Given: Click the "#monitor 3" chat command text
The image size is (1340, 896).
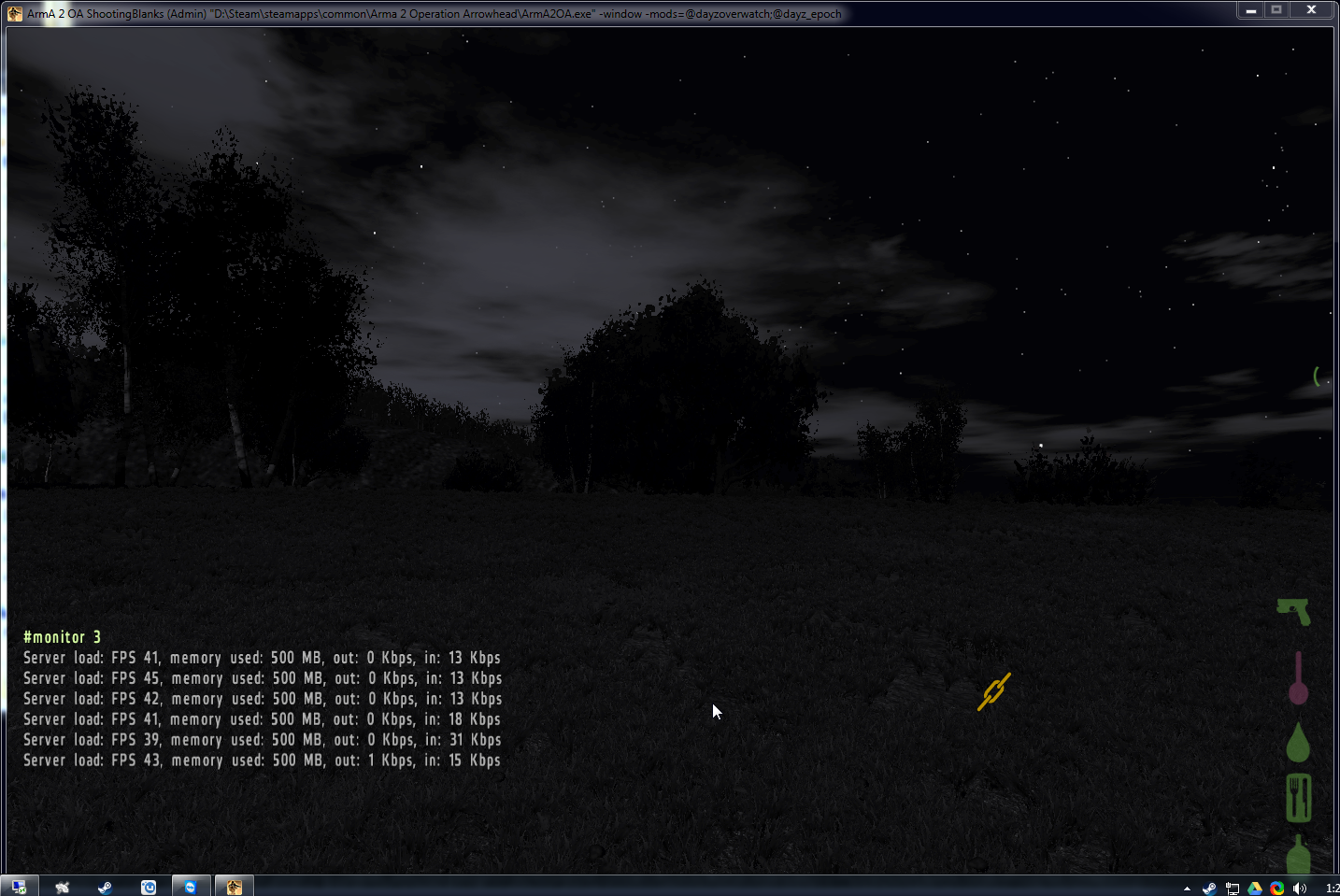Looking at the screenshot, I should (x=62, y=637).
